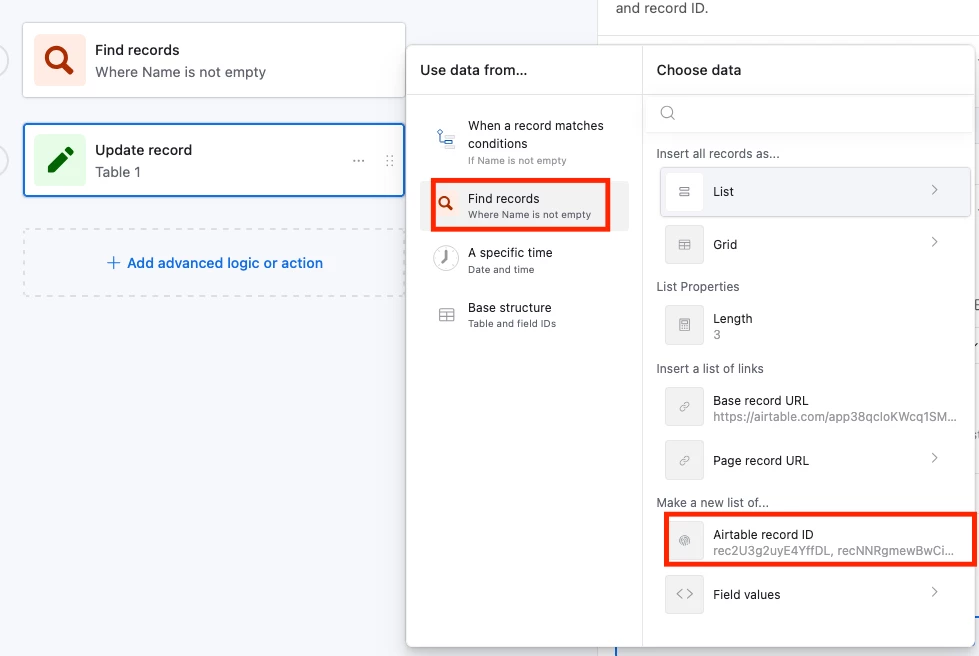
Task: Open the Find records action card
Action: click(214, 60)
